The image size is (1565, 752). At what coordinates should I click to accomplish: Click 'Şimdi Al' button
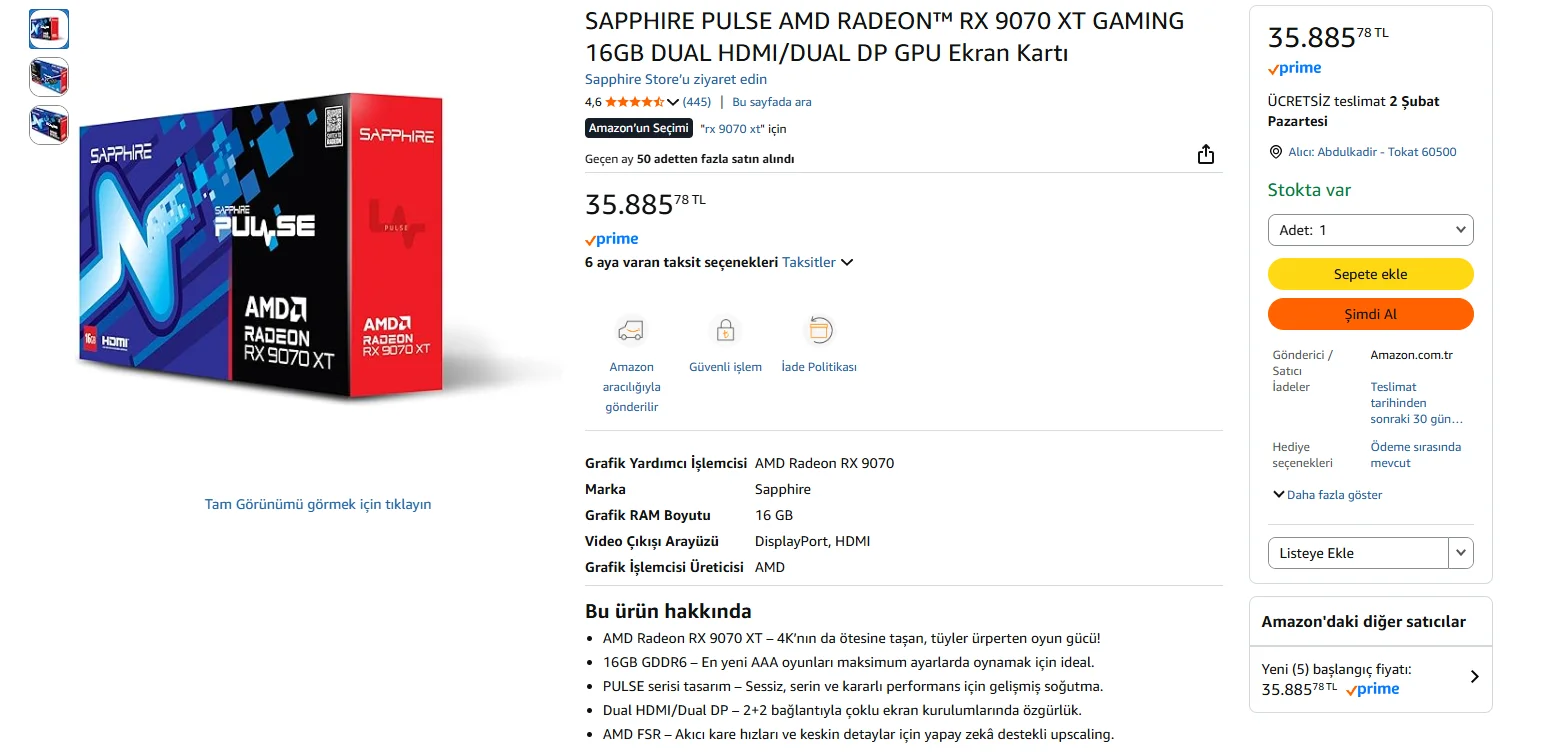tap(1370, 313)
